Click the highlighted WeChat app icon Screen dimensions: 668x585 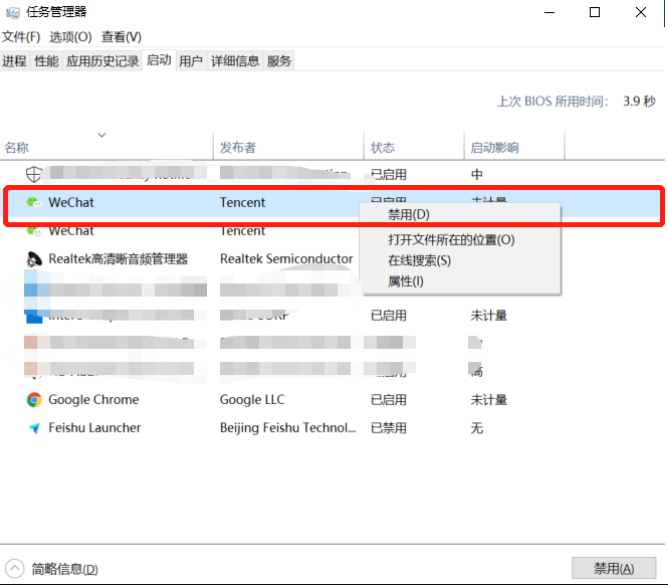[33, 202]
